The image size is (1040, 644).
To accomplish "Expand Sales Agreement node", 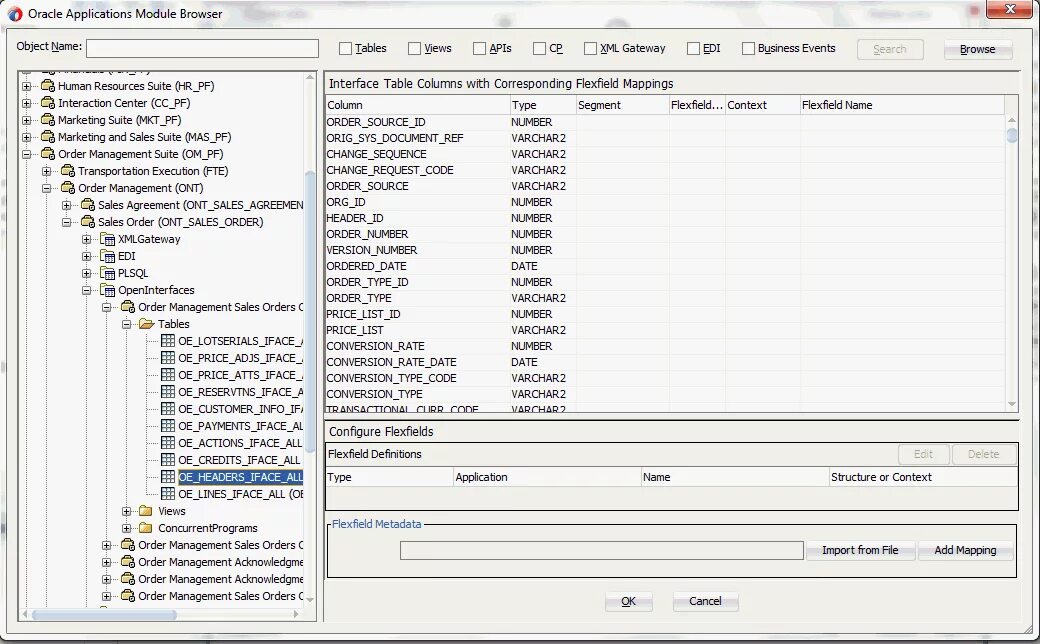I will [x=66, y=206].
